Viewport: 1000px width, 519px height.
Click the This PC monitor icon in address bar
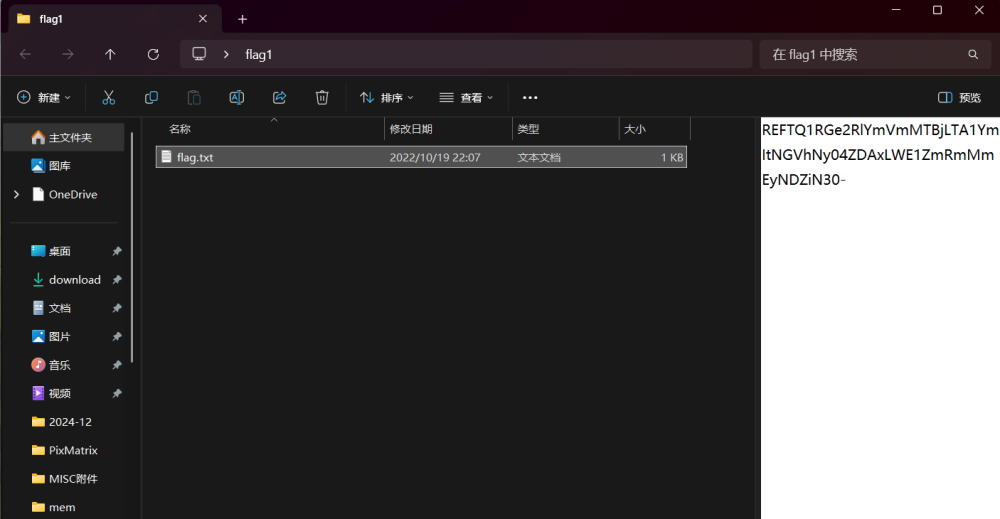coord(199,54)
